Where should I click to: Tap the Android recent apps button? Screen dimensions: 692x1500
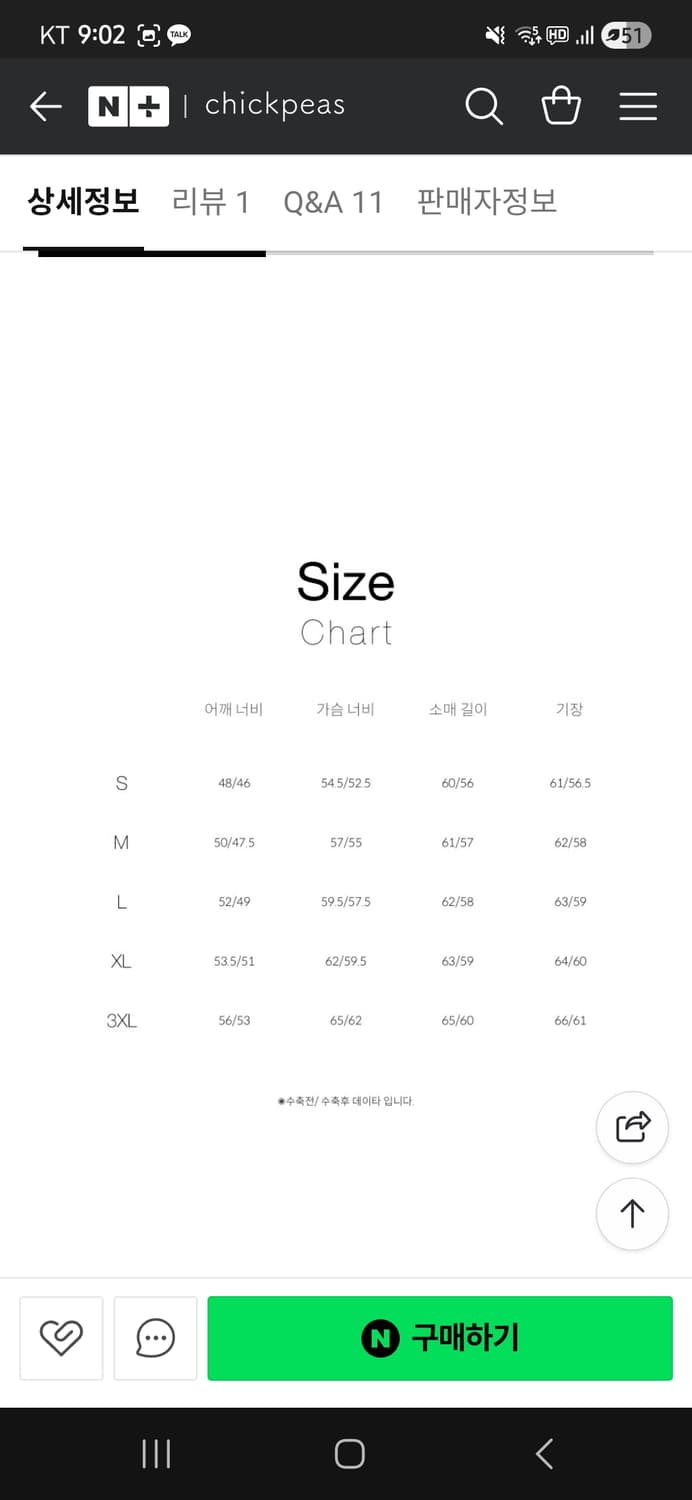156,1454
